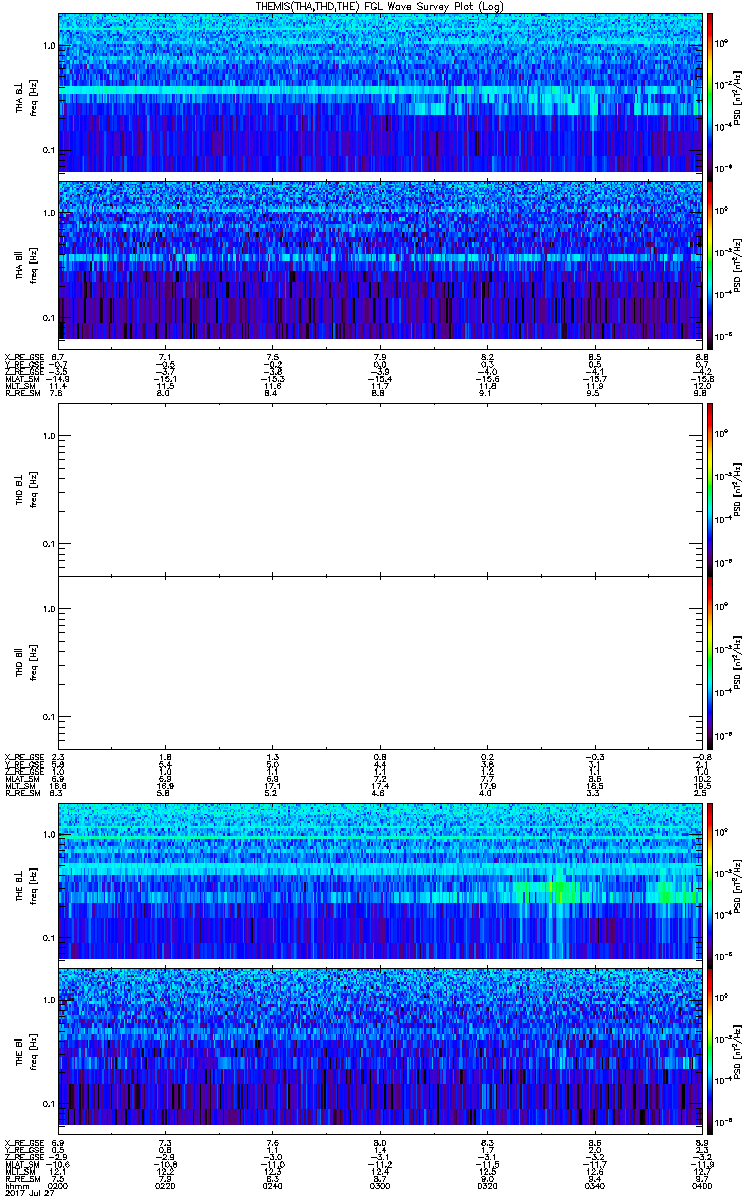Click the '0300' time tick label
This screenshot has height=1200, width=750.
pos(380,1185)
